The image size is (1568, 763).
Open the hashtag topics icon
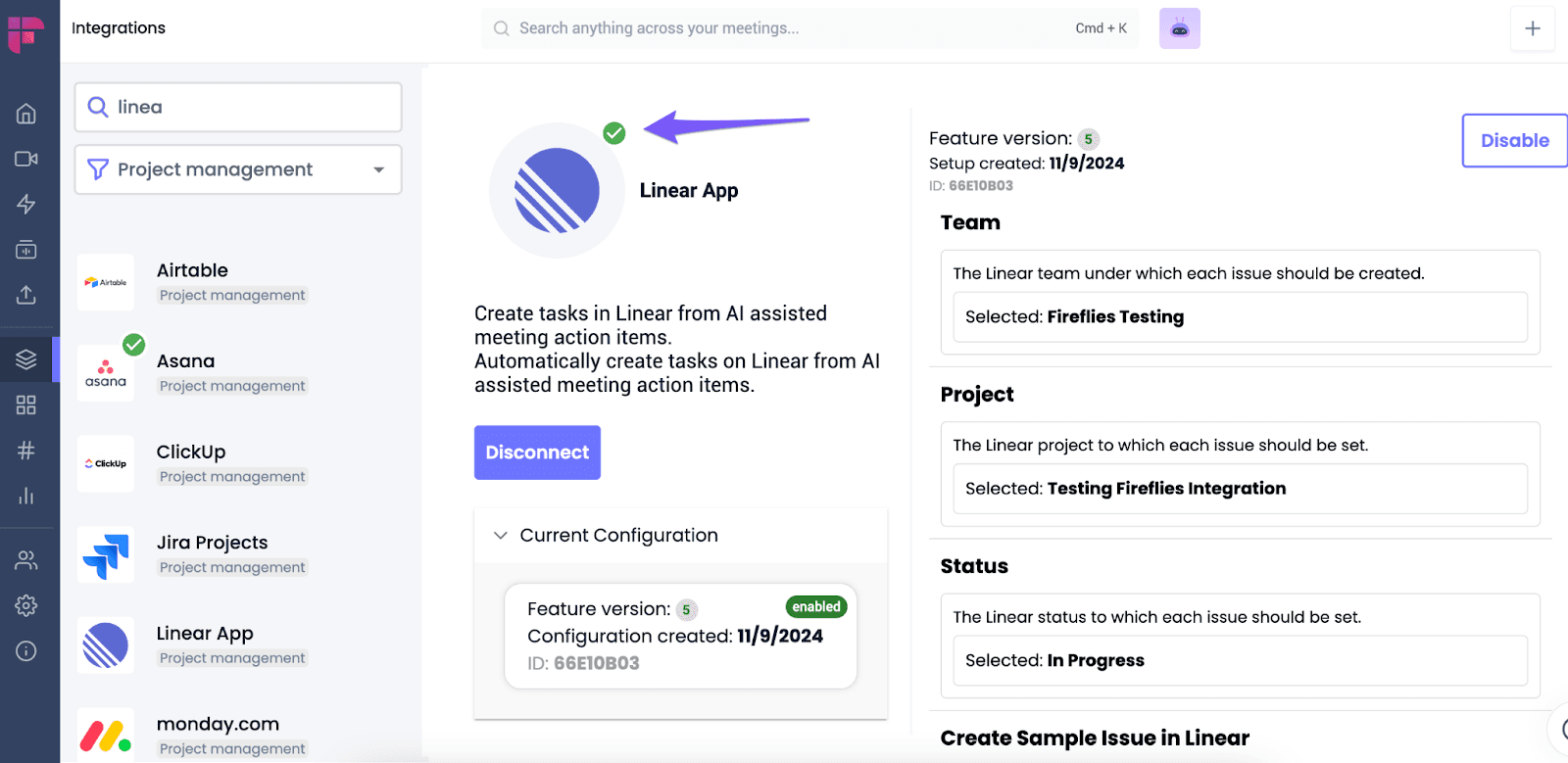[x=26, y=451]
